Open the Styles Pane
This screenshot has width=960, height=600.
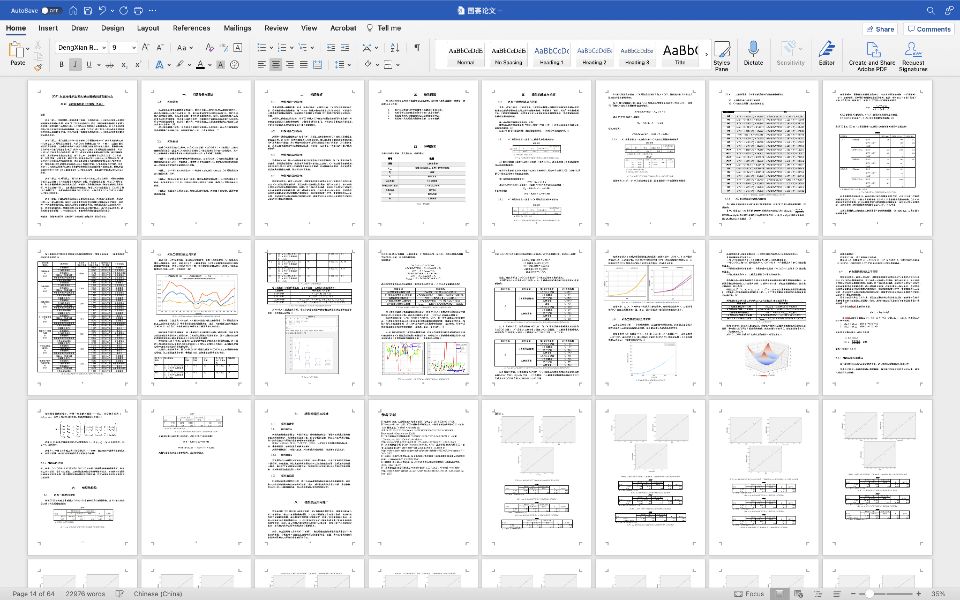pos(722,56)
